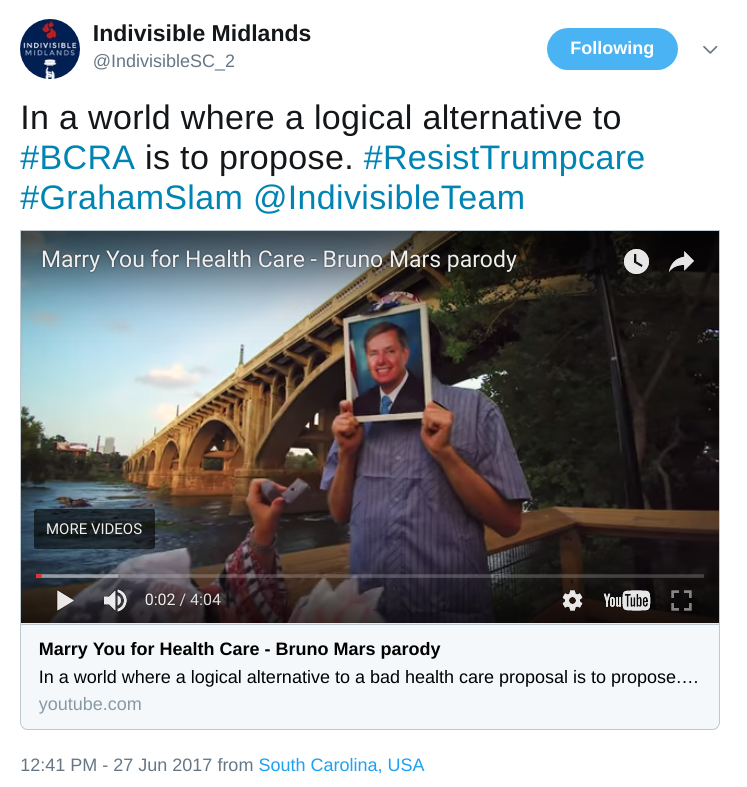Visit the @IndivisibleTeam mention
This screenshot has height=787, width=747.
(x=389, y=198)
